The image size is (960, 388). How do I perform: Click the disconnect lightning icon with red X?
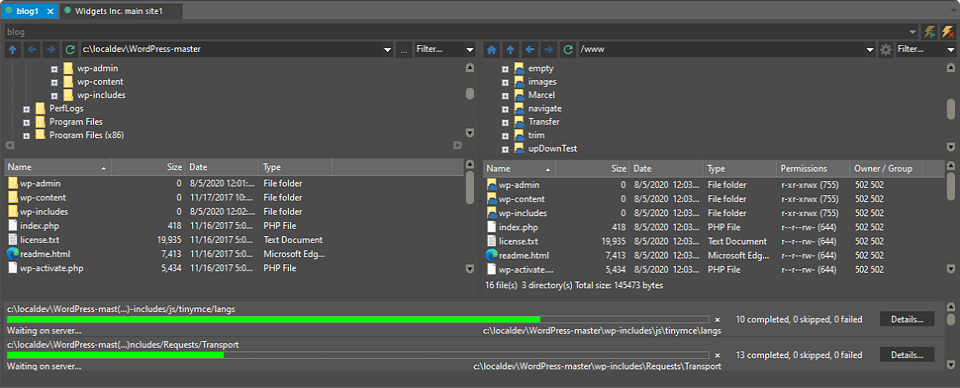pyautogui.click(x=947, y=31)
